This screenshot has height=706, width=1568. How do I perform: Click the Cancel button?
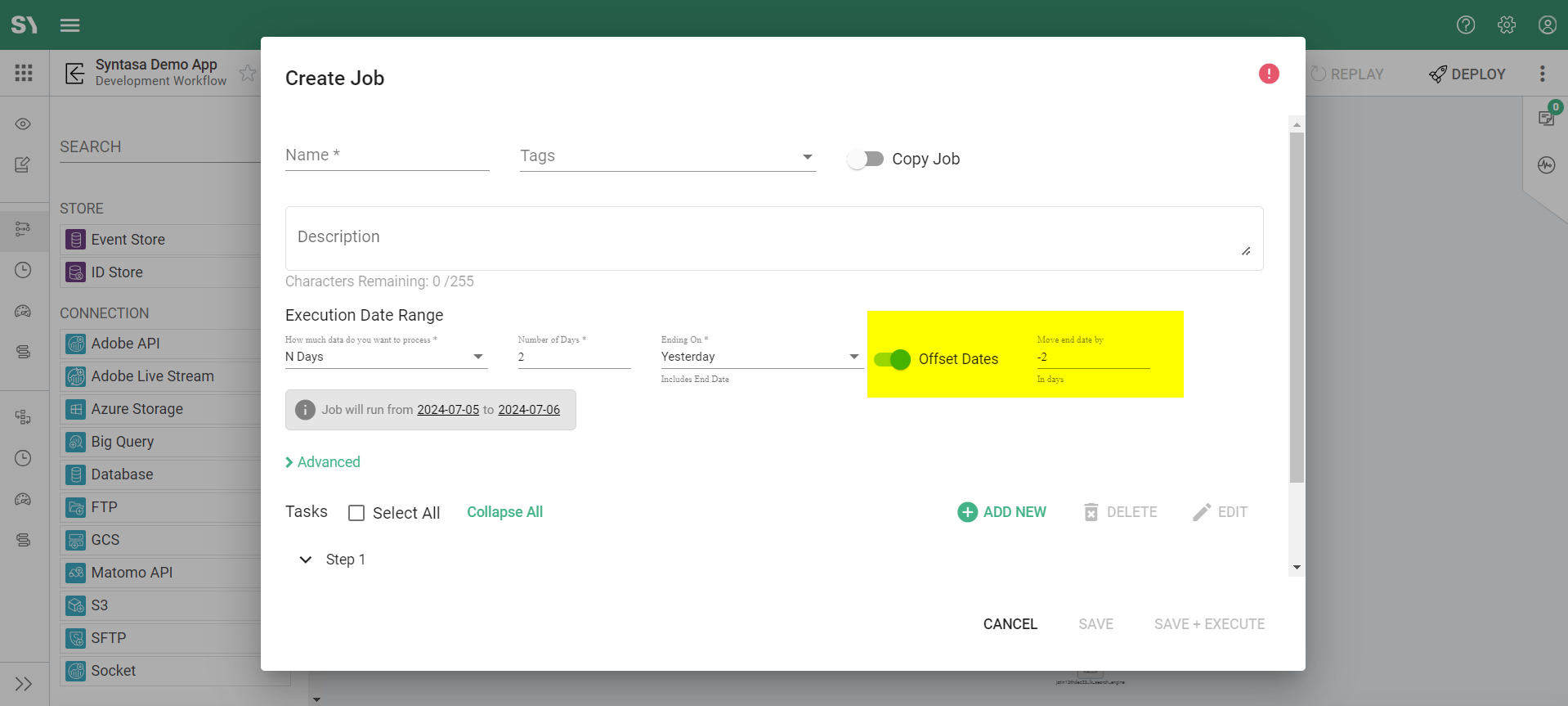point(1010,624)
